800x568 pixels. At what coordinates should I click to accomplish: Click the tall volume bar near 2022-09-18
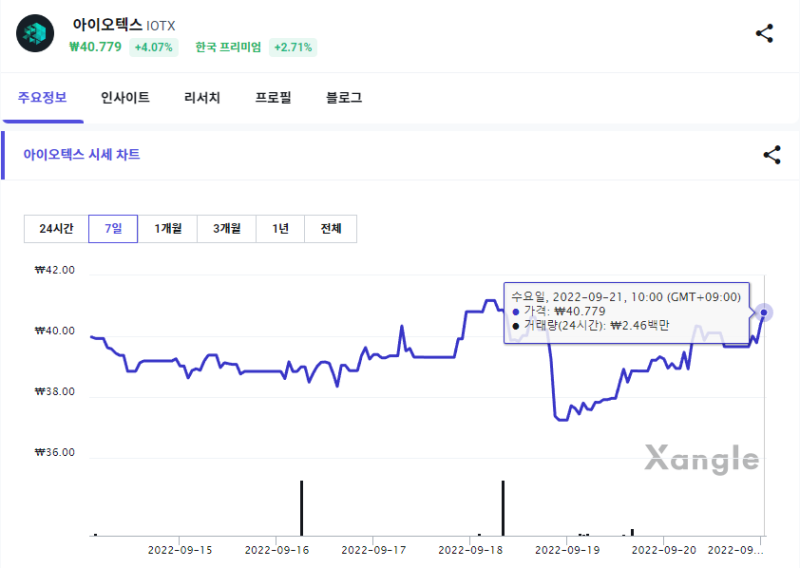tap(503, 508)
